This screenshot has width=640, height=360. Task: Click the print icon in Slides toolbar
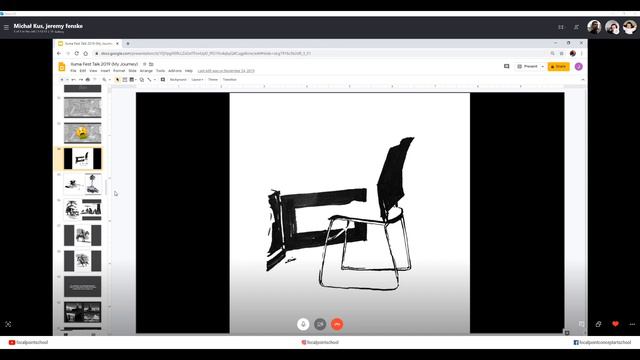pos(87,80)
